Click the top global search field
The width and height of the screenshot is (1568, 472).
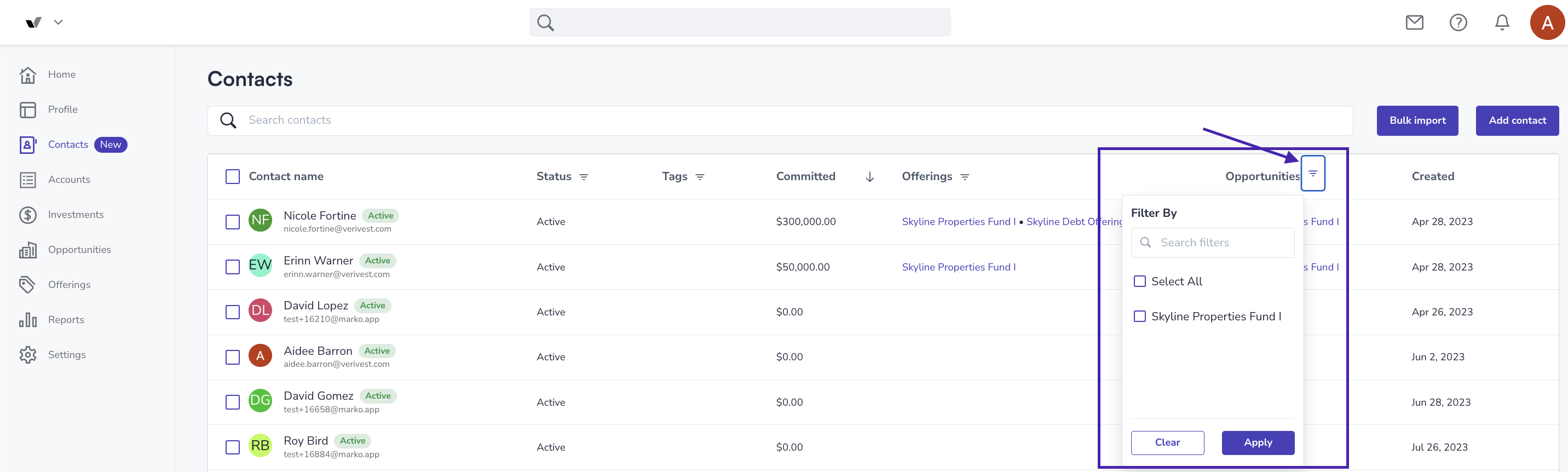pyautogui.click(x=740, y=22)
